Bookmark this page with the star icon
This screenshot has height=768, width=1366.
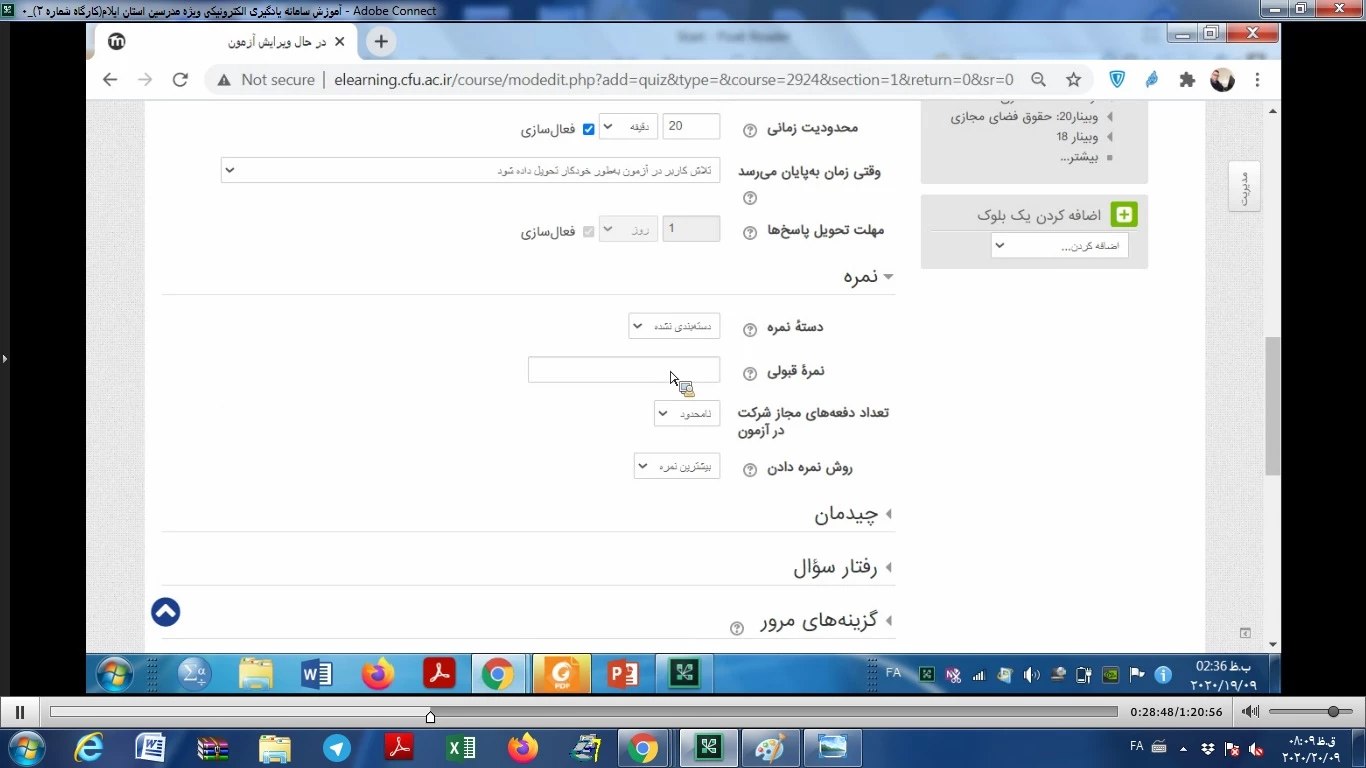click(1073, 80)
